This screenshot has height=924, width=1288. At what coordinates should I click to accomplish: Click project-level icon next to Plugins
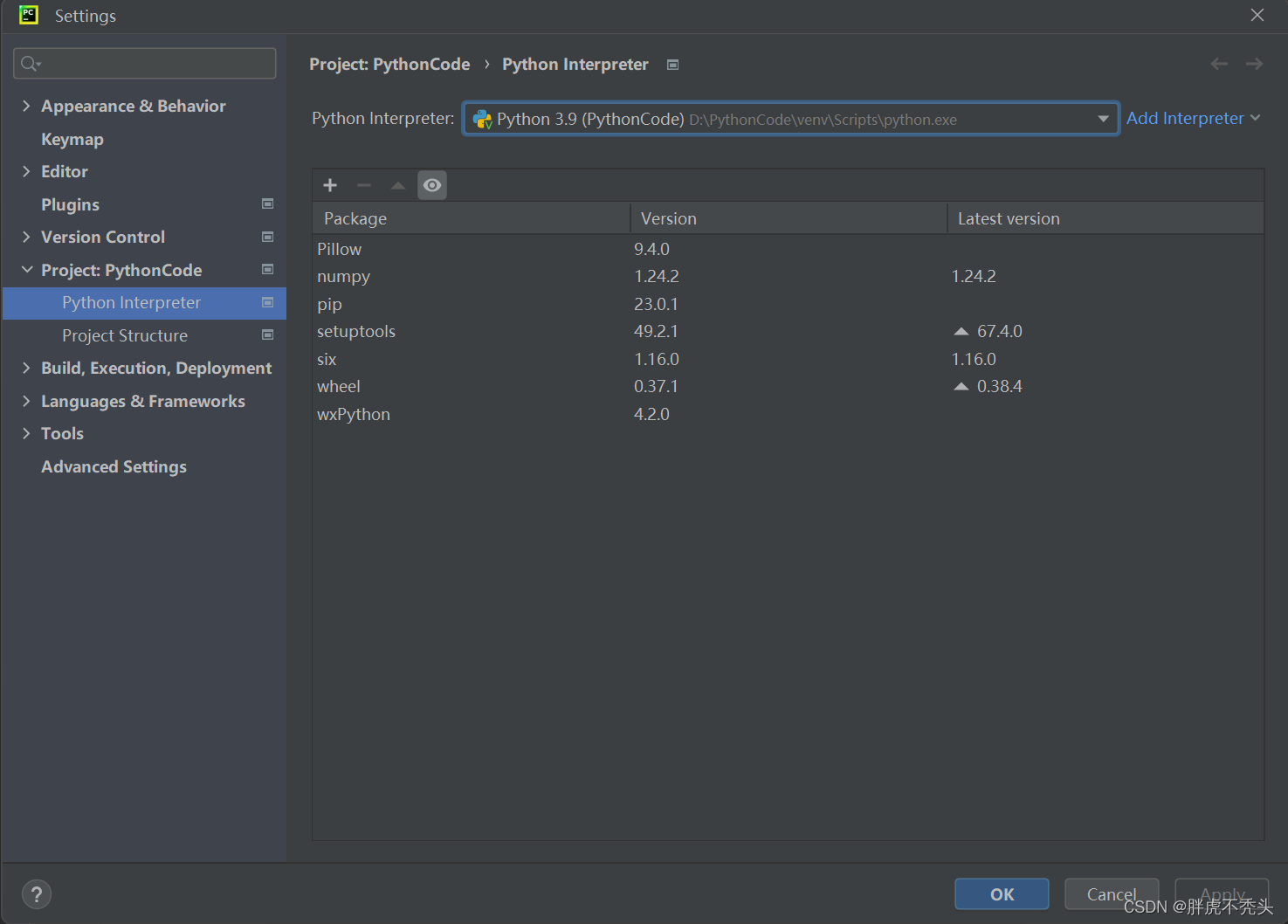click(x=268, y=203)
